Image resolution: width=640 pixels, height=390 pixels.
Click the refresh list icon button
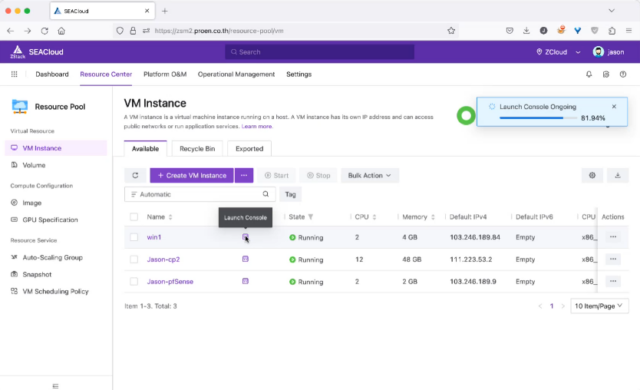[135, 175]
